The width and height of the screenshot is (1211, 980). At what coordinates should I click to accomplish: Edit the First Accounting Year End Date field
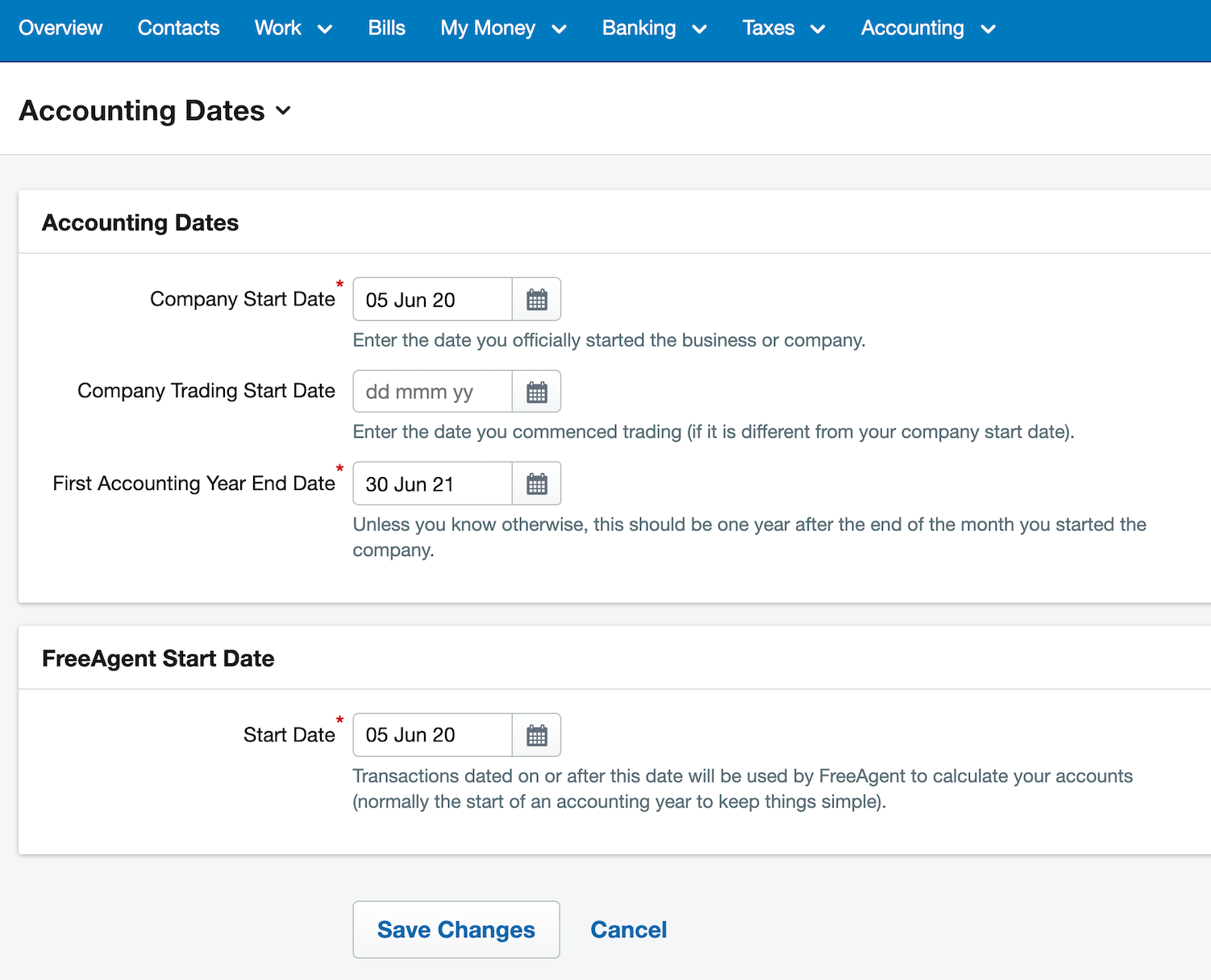coord(433,484)
